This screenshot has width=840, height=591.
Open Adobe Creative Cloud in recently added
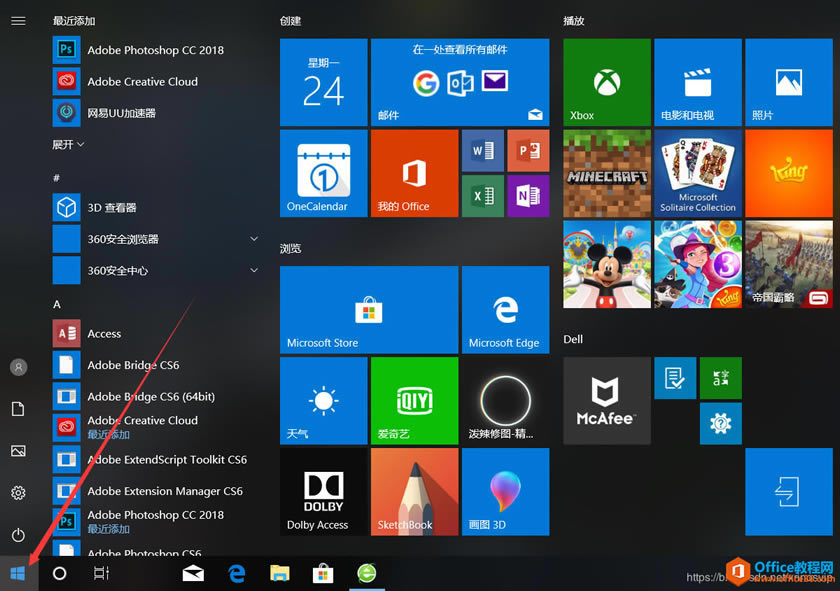click(156, 81)
